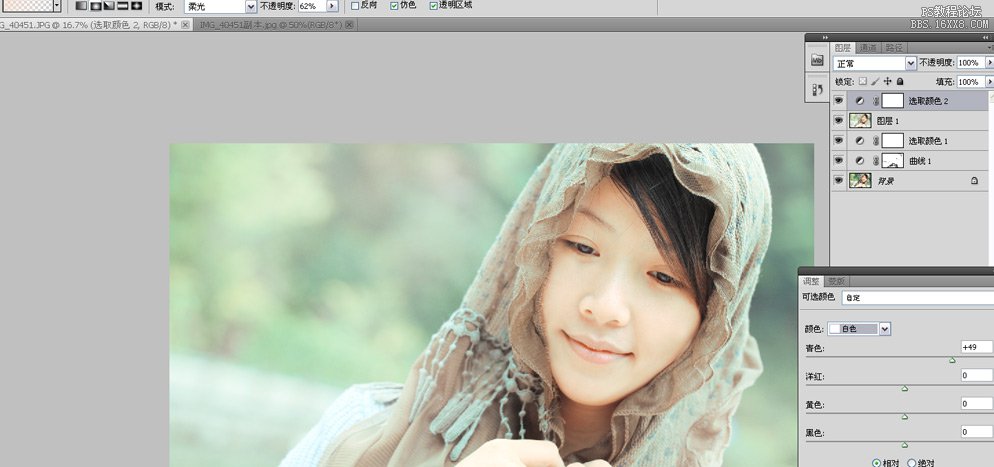This screenshot has height=467, width=994.
Task: Enable the 反向 checkbox
Action: point(355,6)
